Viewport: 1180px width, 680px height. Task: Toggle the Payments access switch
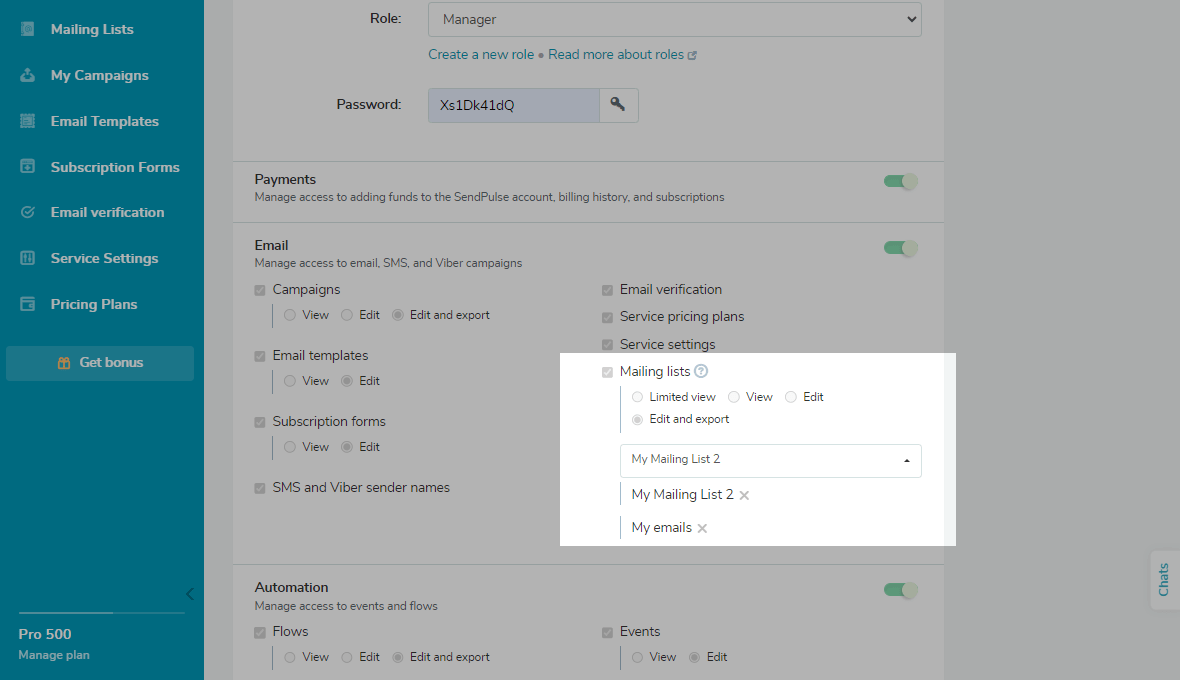tap(900, 182)
